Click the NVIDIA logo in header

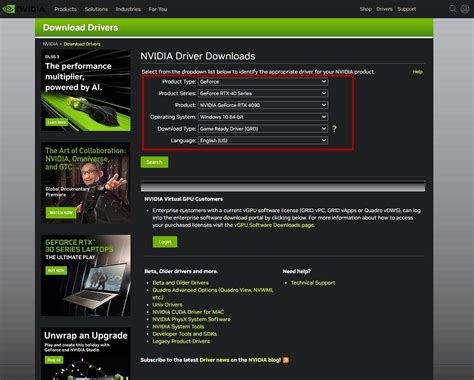[x=23, y=9]
